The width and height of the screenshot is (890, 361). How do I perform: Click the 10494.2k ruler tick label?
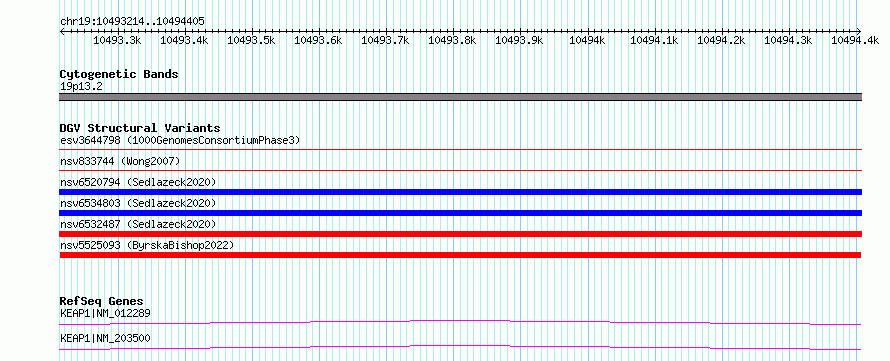point(721,40)
